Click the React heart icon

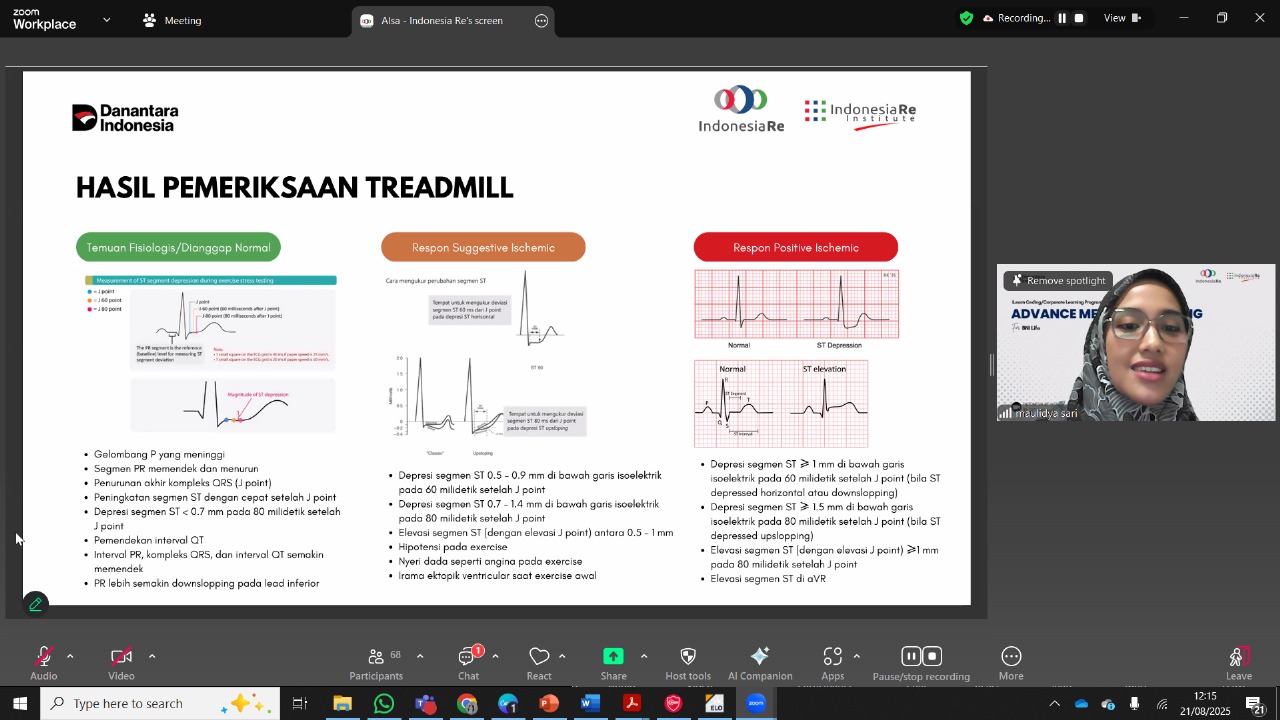click(x=539, y=657)
